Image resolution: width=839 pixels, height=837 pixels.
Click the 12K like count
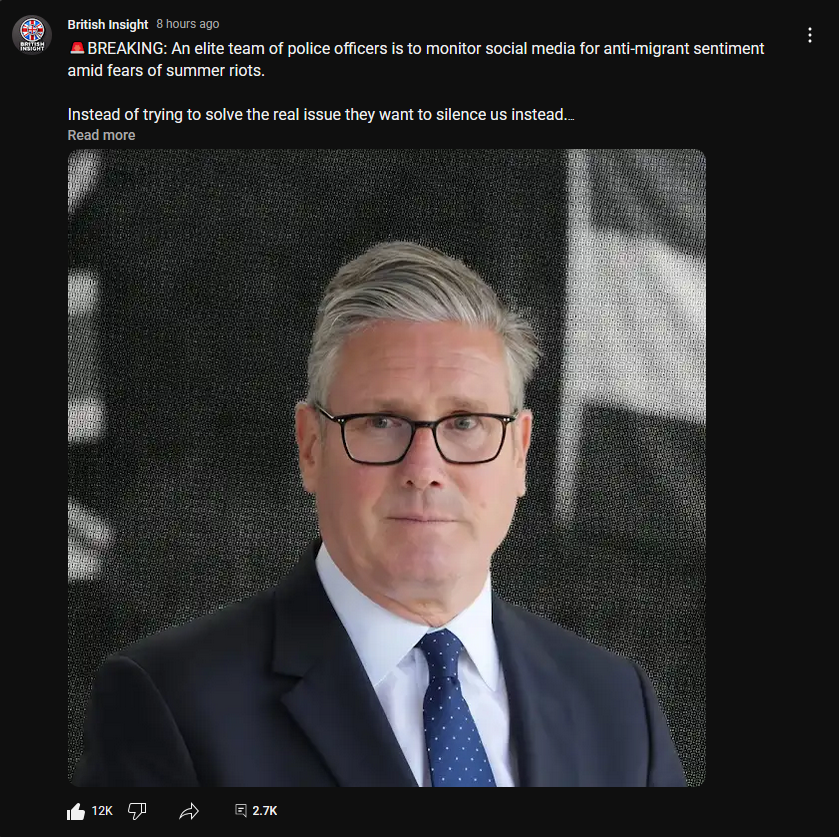[x=102, y=811]
